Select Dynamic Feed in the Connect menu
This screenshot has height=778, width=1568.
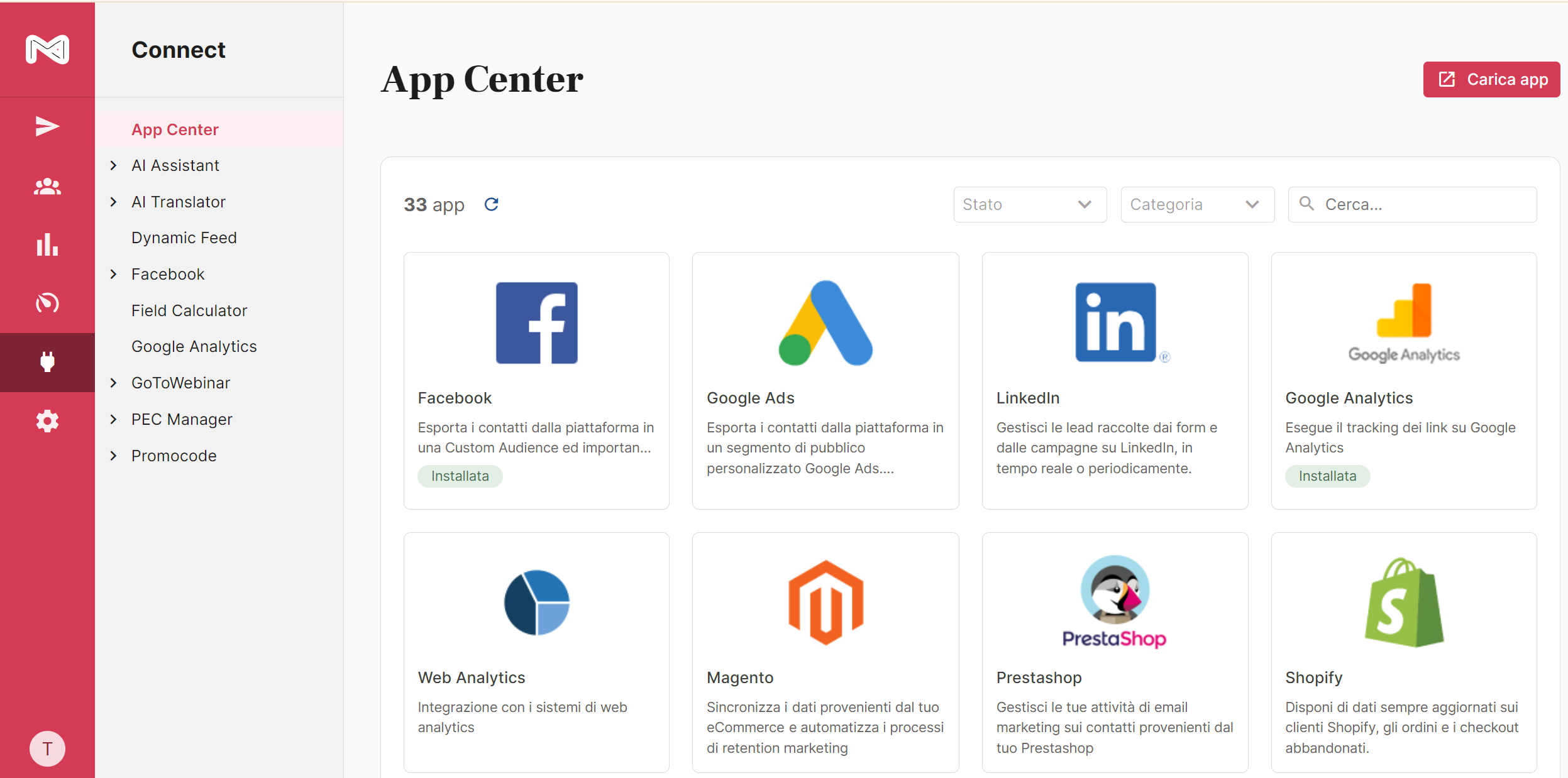coord(184,238)
